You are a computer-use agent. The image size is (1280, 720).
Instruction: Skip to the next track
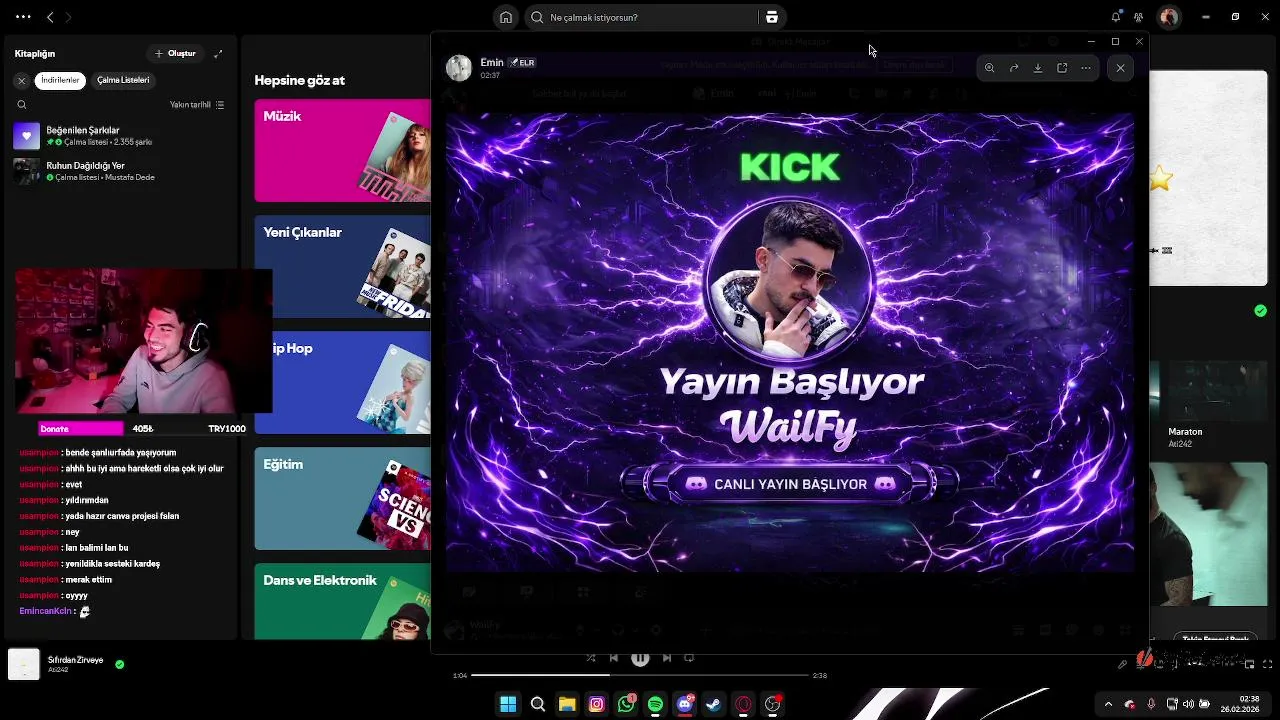point(667,658)
